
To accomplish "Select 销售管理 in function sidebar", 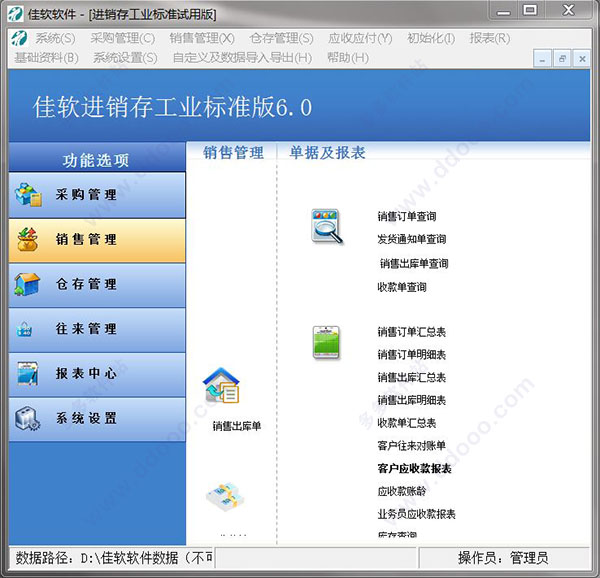I will [x=97, y=240].
